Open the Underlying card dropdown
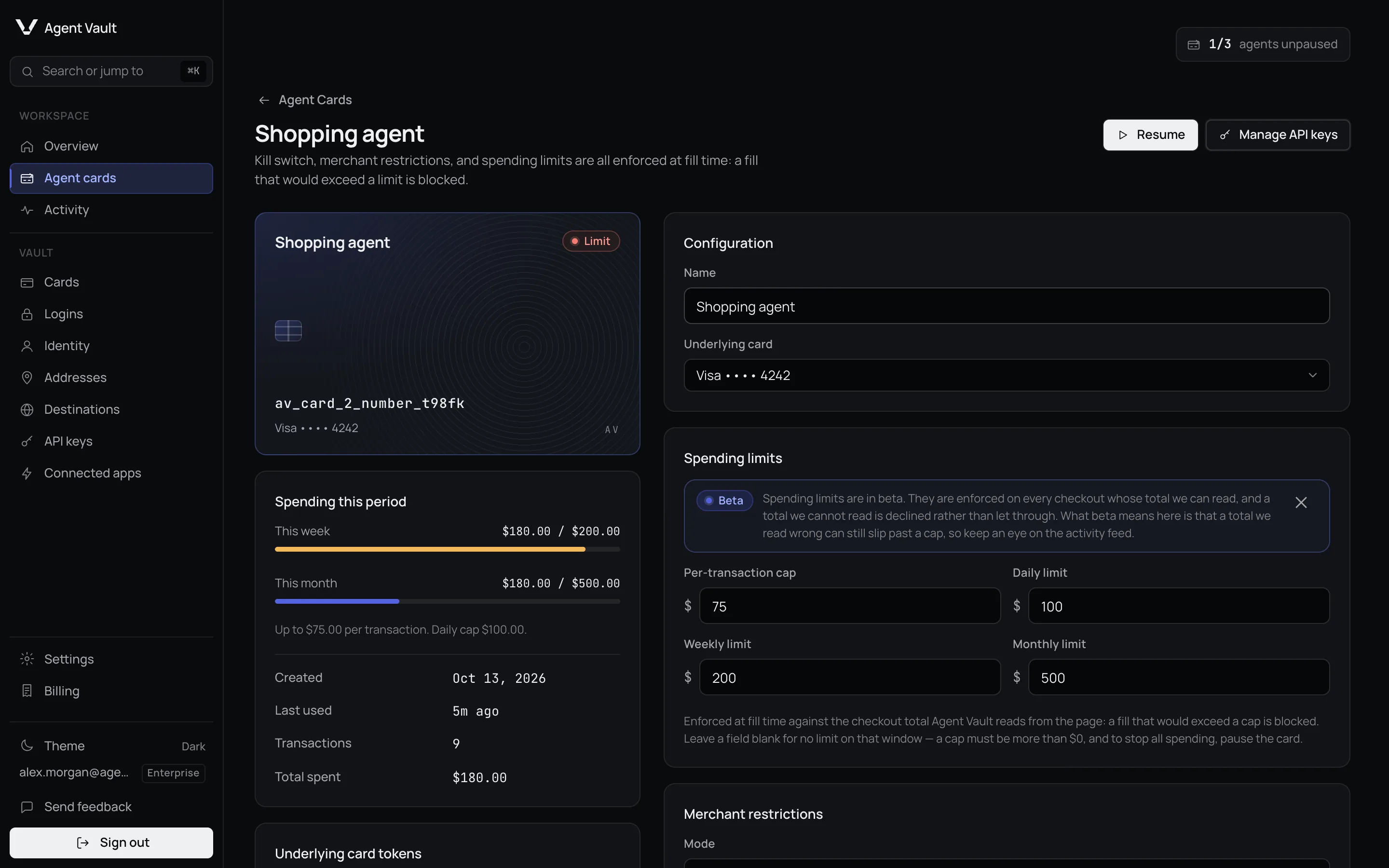Screen dimensions: 1389x868 [x=1006, y=376]
